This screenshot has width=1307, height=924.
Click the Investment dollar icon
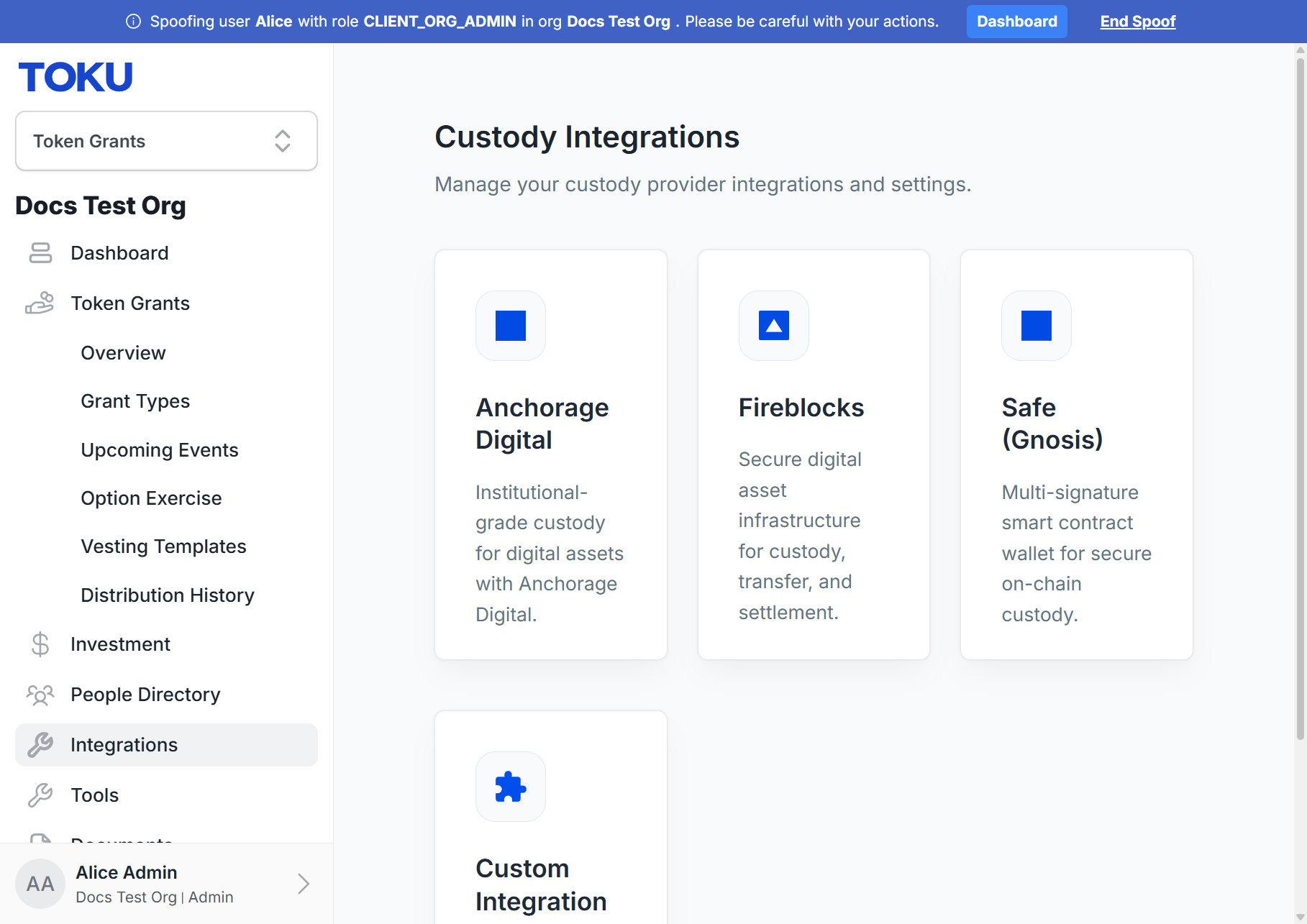pyautogui.click(x=40, y=644)
